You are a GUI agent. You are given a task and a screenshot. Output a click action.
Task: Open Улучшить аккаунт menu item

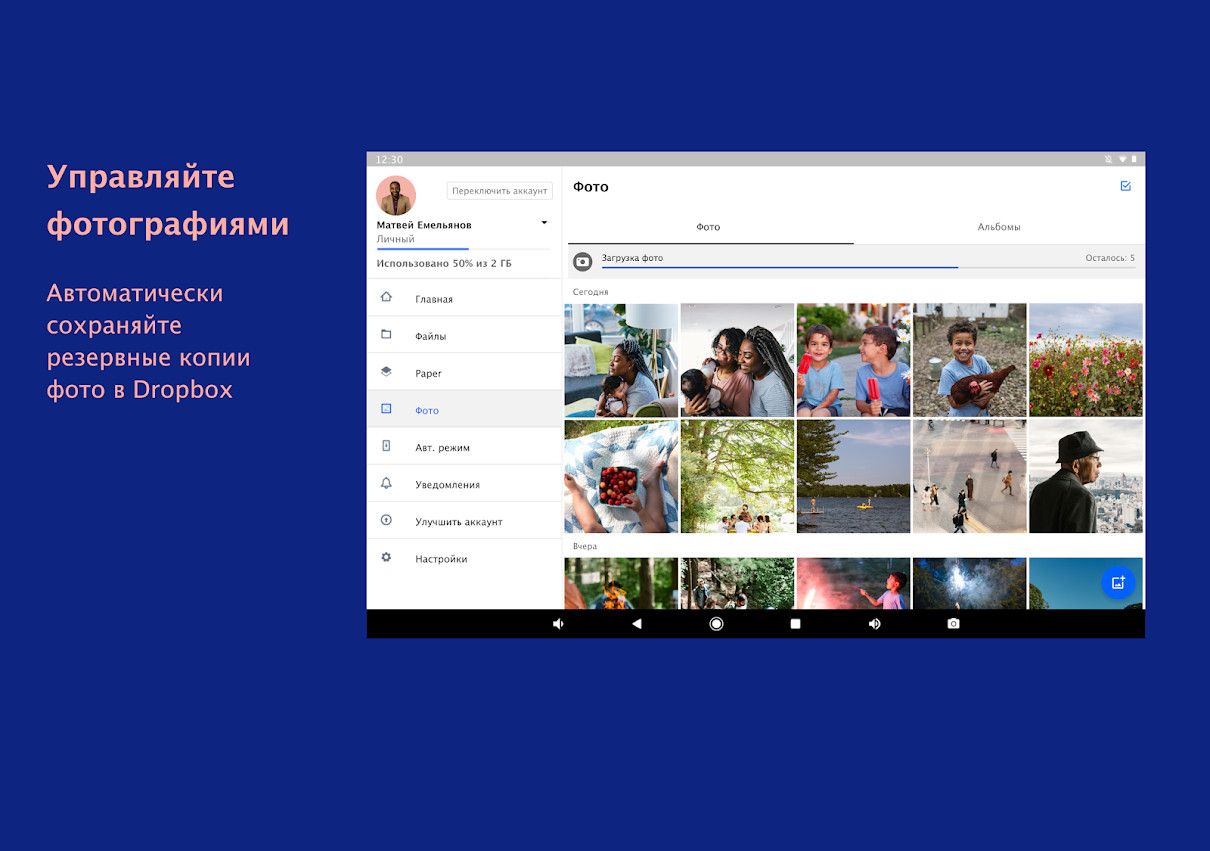tap(465, 520)
